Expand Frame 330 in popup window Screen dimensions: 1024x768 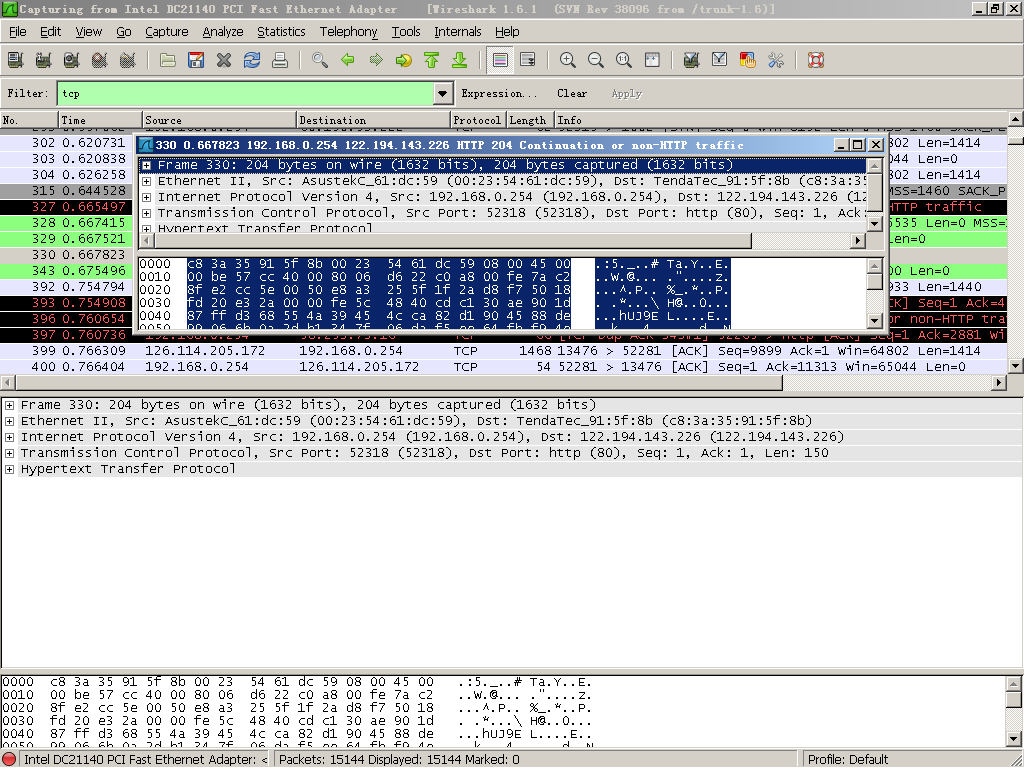[146, 165]
